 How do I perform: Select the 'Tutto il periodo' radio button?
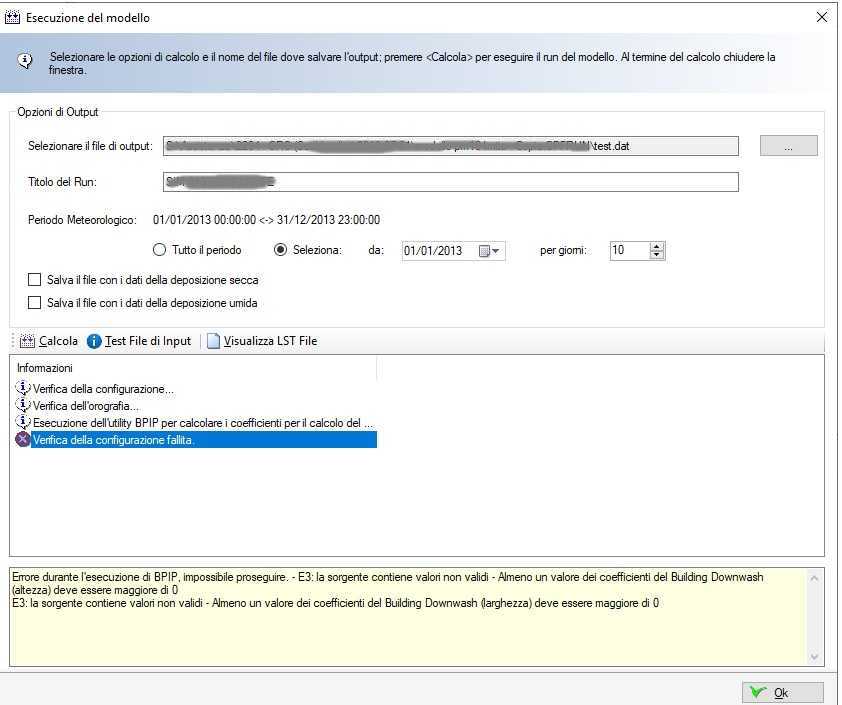click(x=159, y=250)
